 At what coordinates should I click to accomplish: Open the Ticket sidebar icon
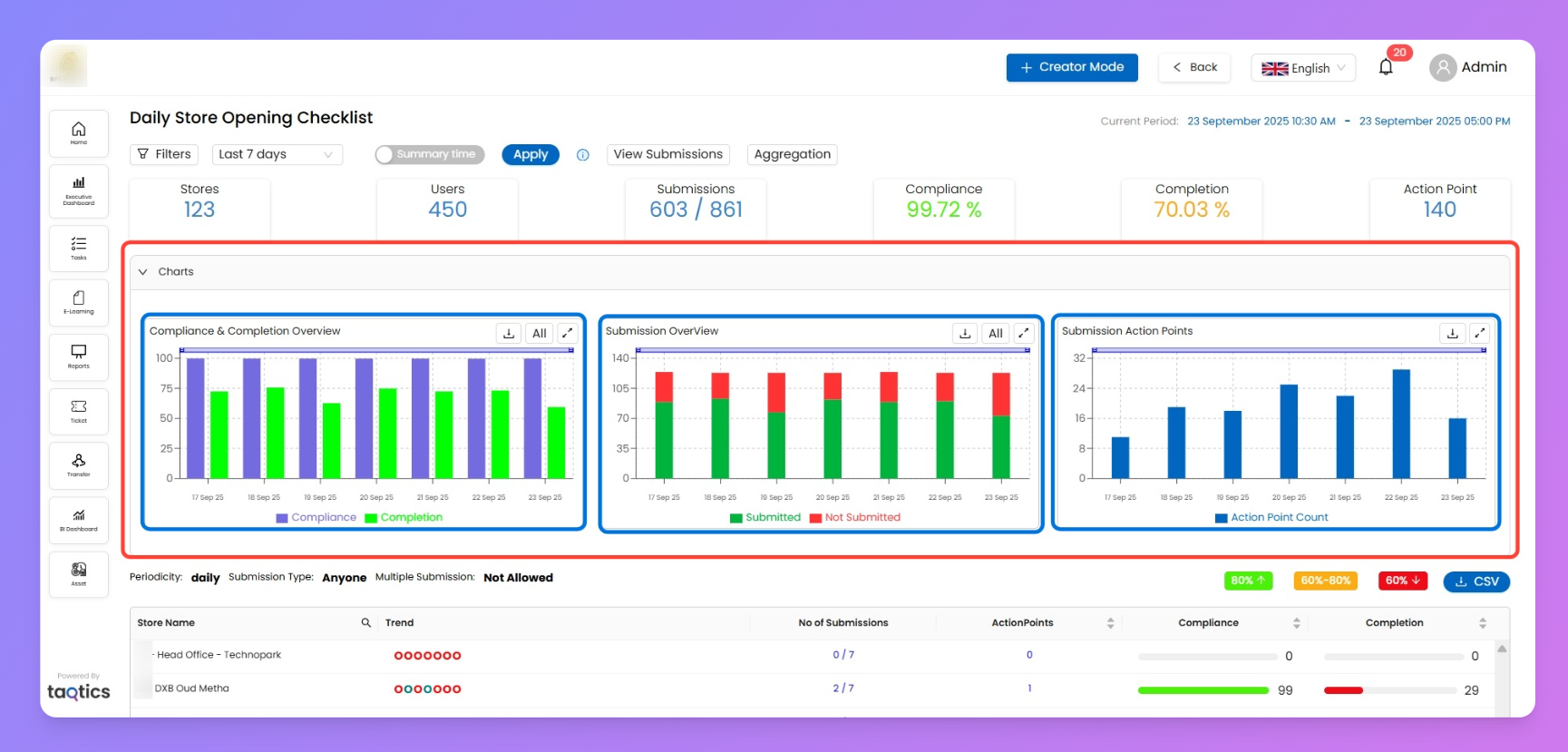coord(79,411)
